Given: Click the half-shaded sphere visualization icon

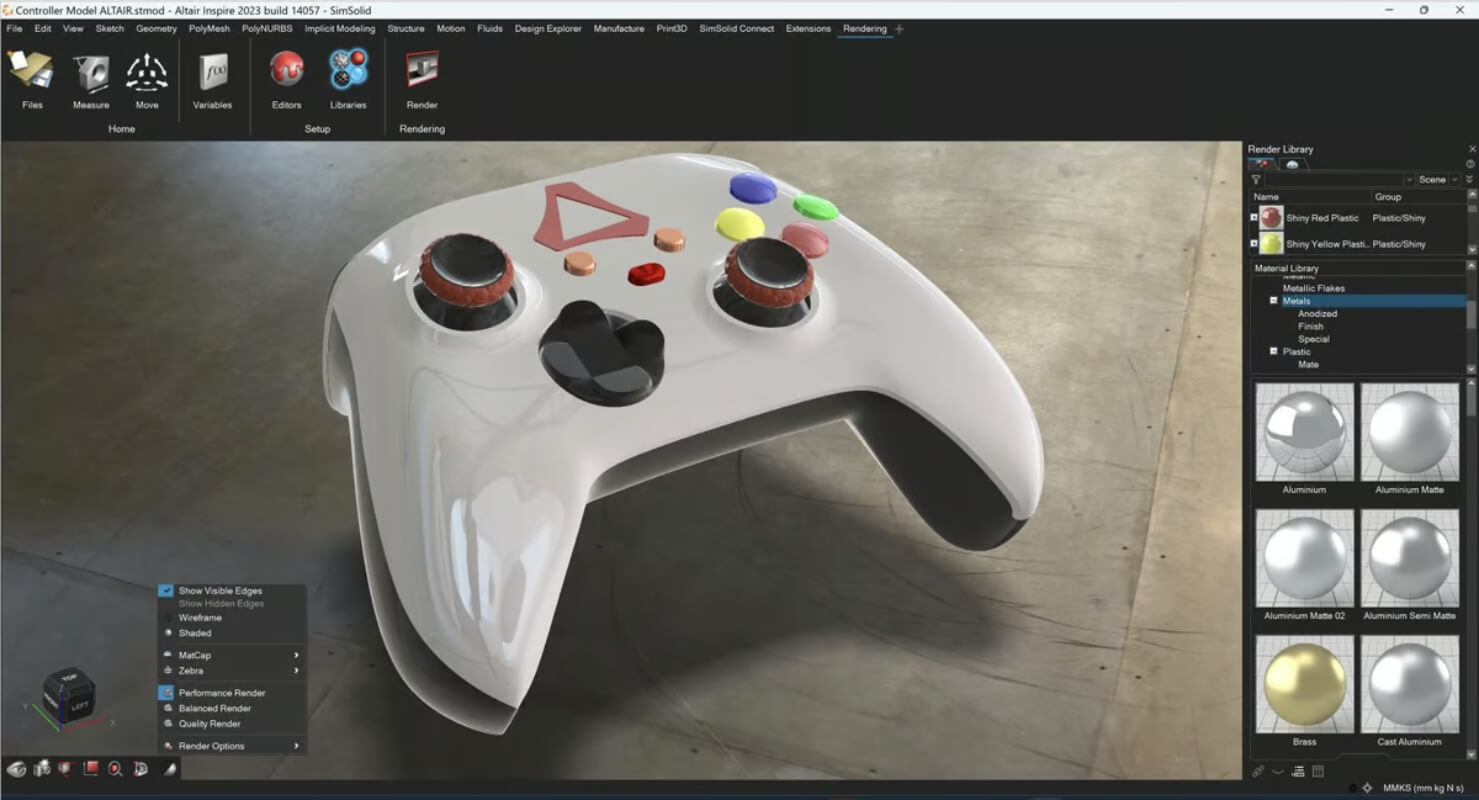Looking at the screenshot, I should pyautogui.click(x=169, y=768).
